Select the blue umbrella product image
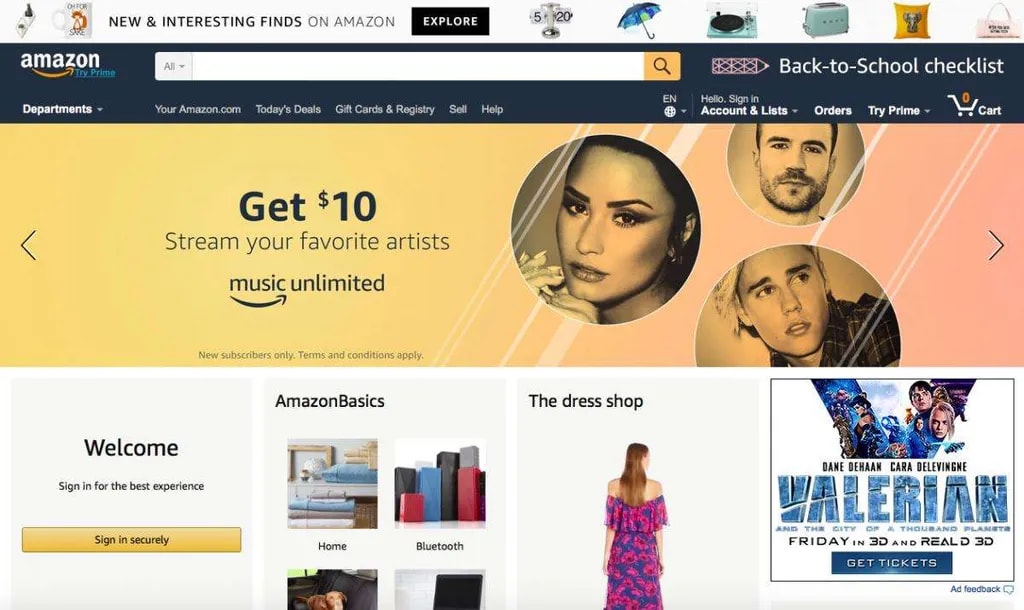1024x610 pixels. click(x=638, y=20)
